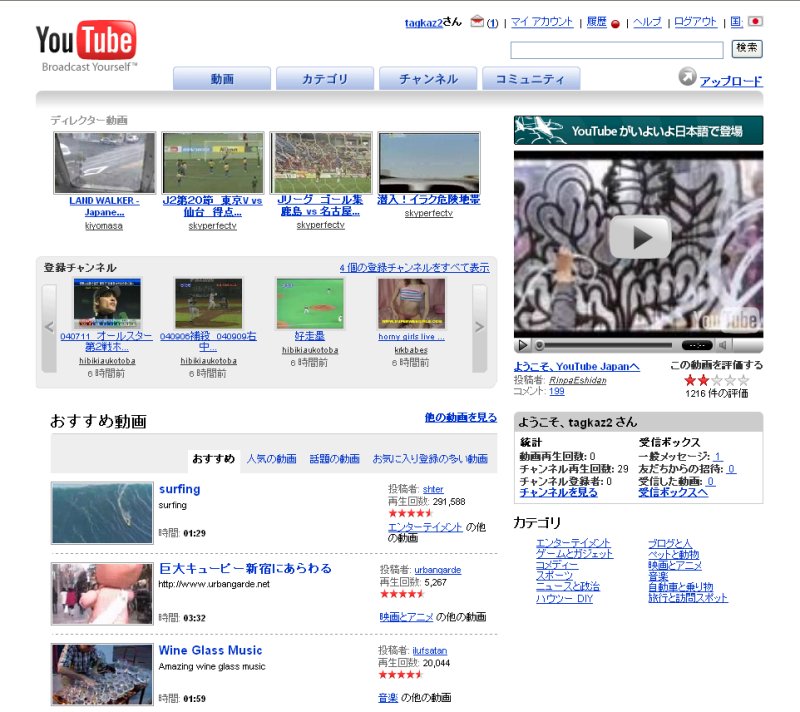Click the 199 comments link
Image resolution: width=800 pixels, height=712 pixels.
pos(557,391)
